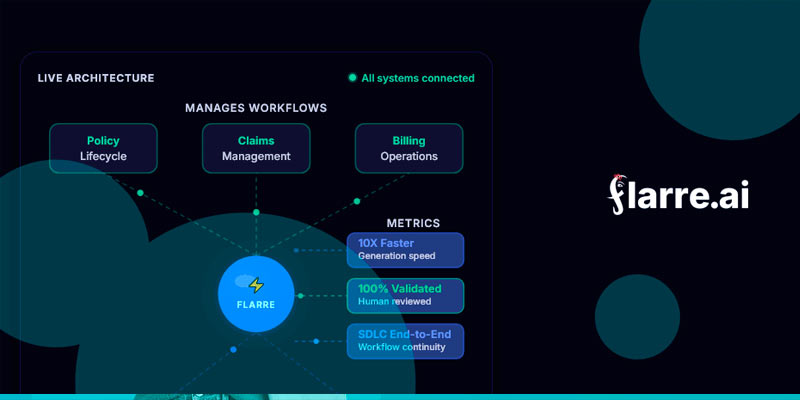Click the 10X Faster metric card
Image resolution: width=800 pixels, height=400 pixels.
click(406, 250)
